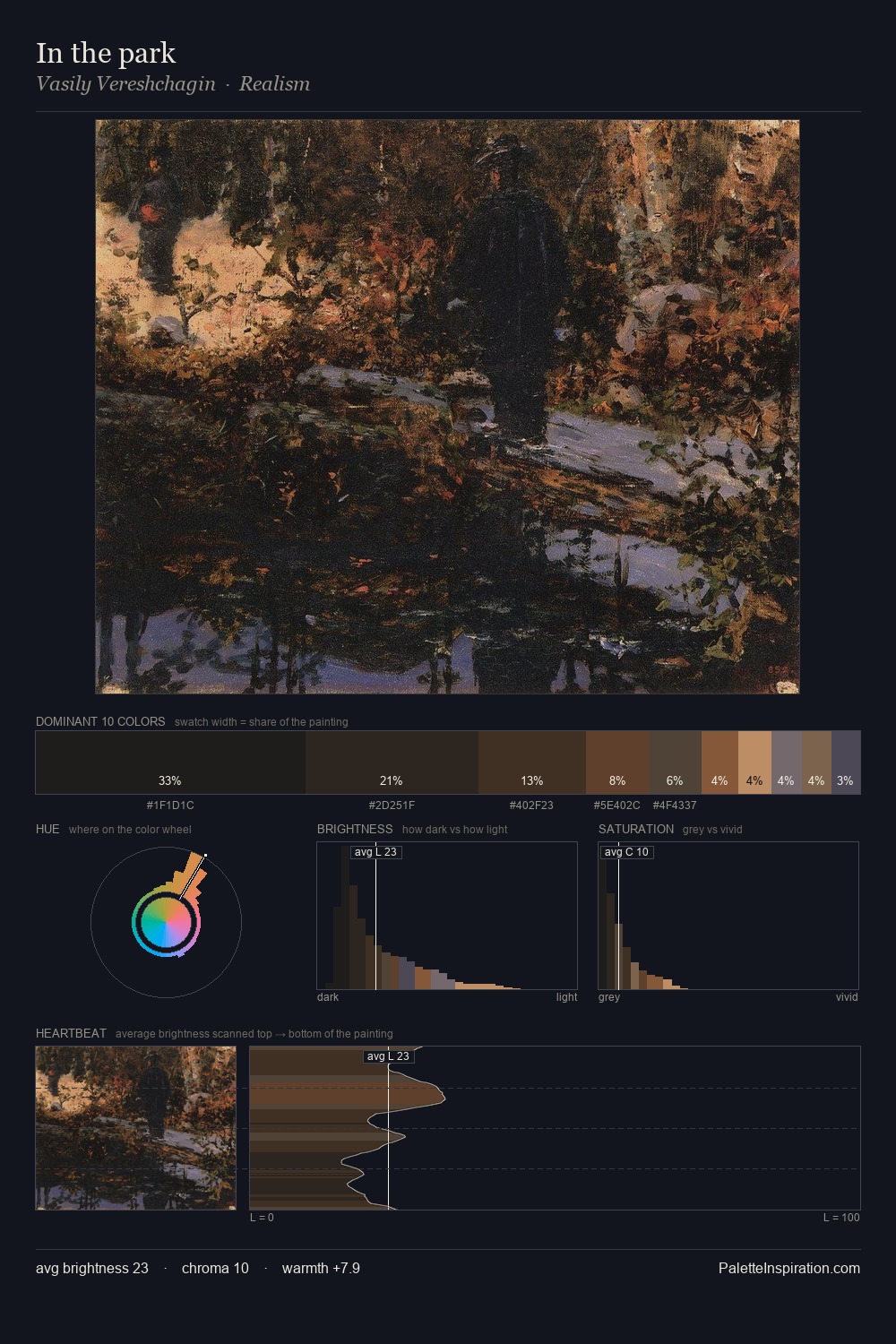This screenshot has width=896, height=1344.
Task: Click 'DOMINANT 10 COLORS' heading
Action: point(100,721)
